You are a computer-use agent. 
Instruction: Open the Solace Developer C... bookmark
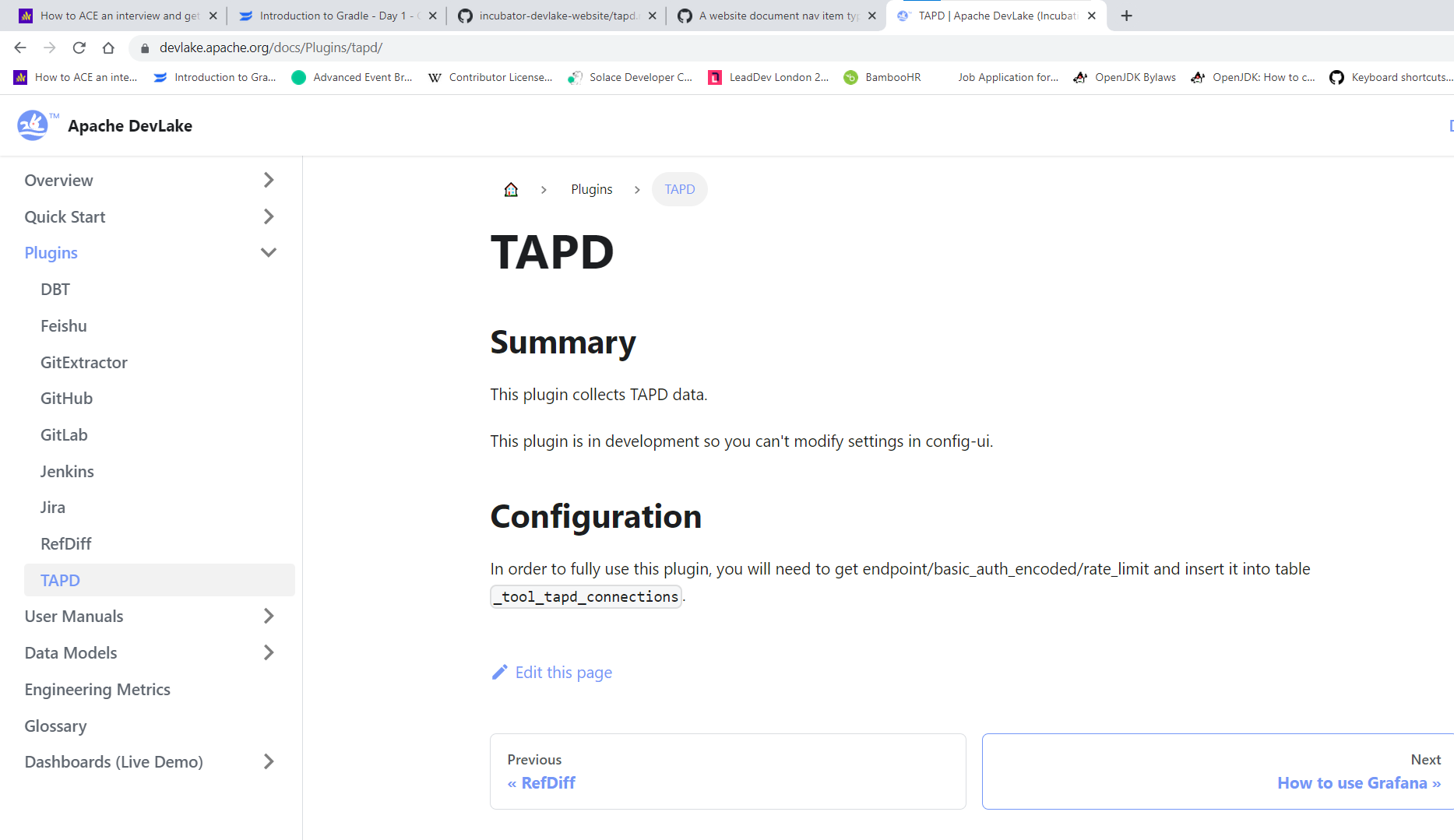[630, 77]
